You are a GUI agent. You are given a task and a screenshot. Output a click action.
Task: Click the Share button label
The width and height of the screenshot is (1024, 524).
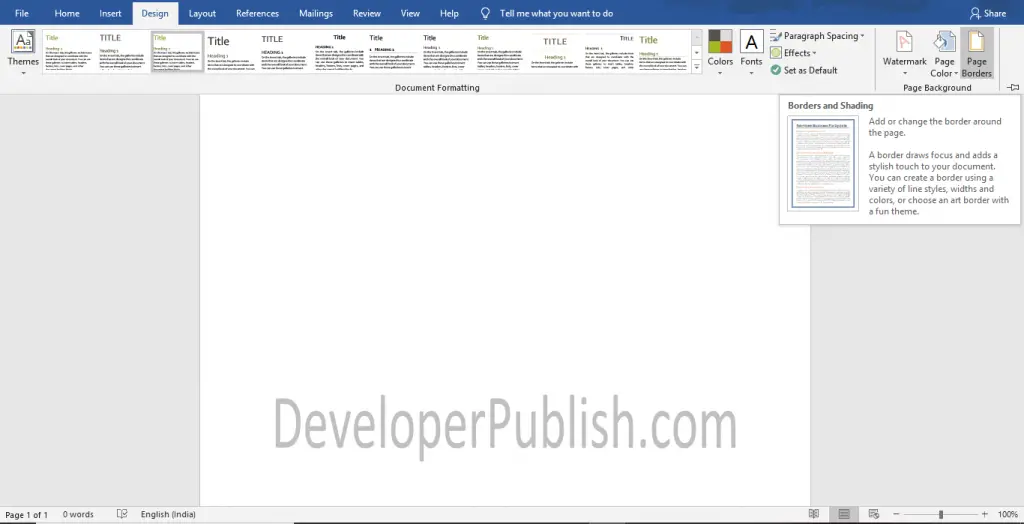[995, 13]
